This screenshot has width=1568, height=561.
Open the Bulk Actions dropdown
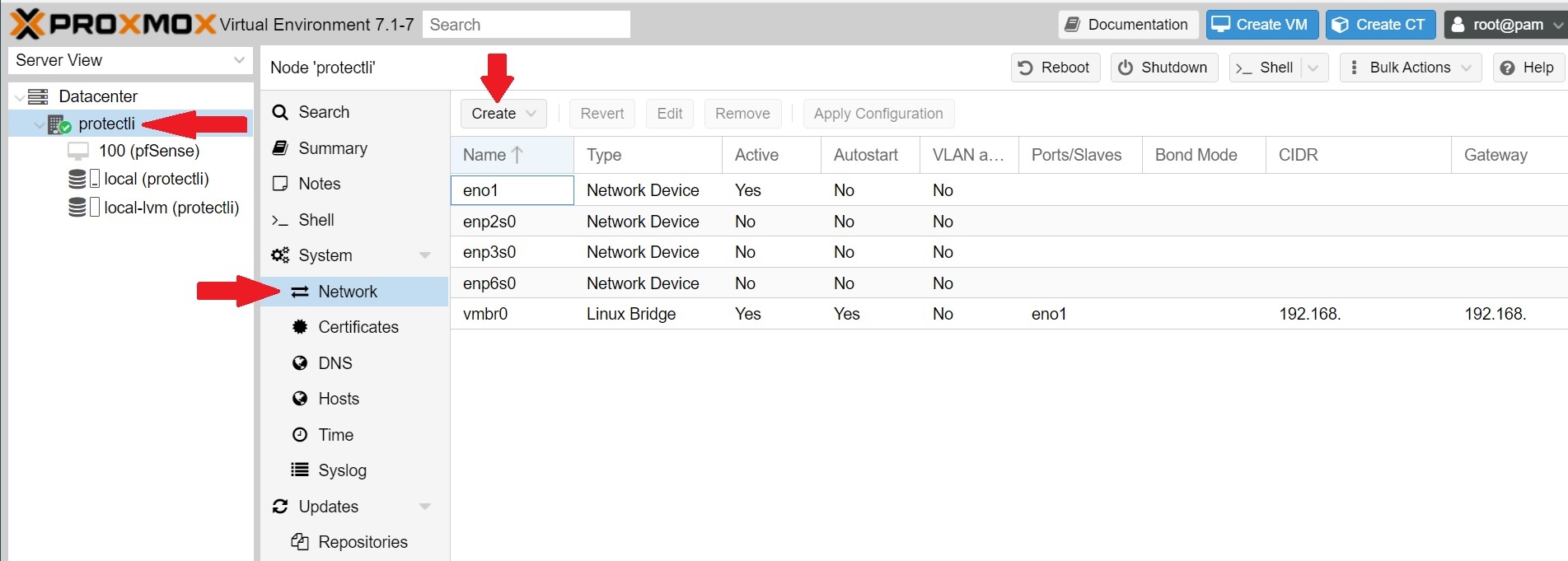pyautogui.click(x=1411, y=68)
